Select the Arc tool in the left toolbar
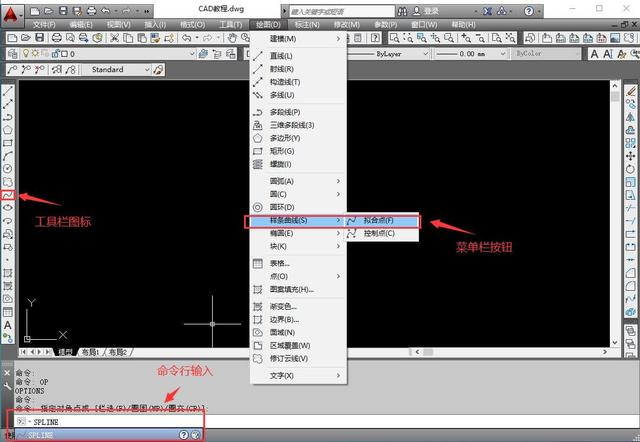 [8, 156]
